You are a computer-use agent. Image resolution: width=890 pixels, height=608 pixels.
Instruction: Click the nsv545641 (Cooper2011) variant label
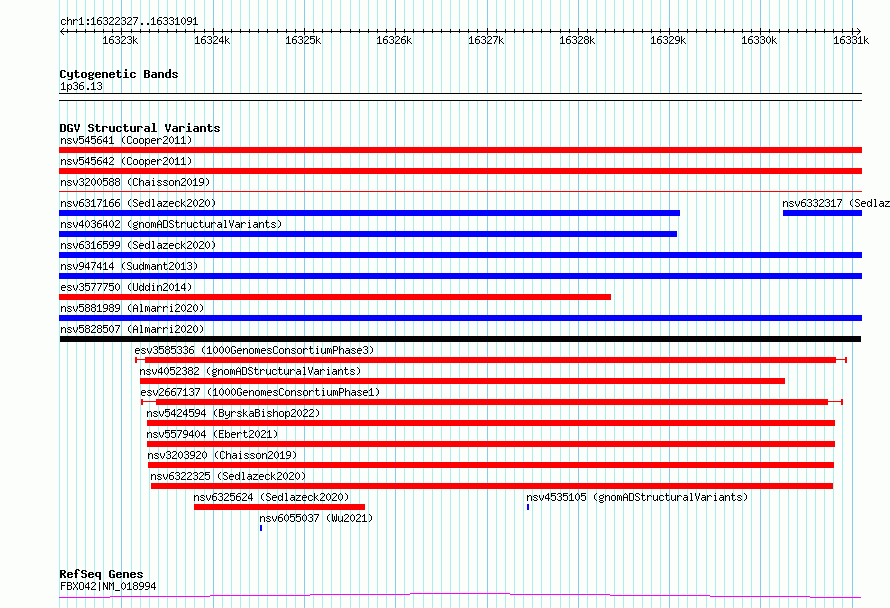click(126, 140)
